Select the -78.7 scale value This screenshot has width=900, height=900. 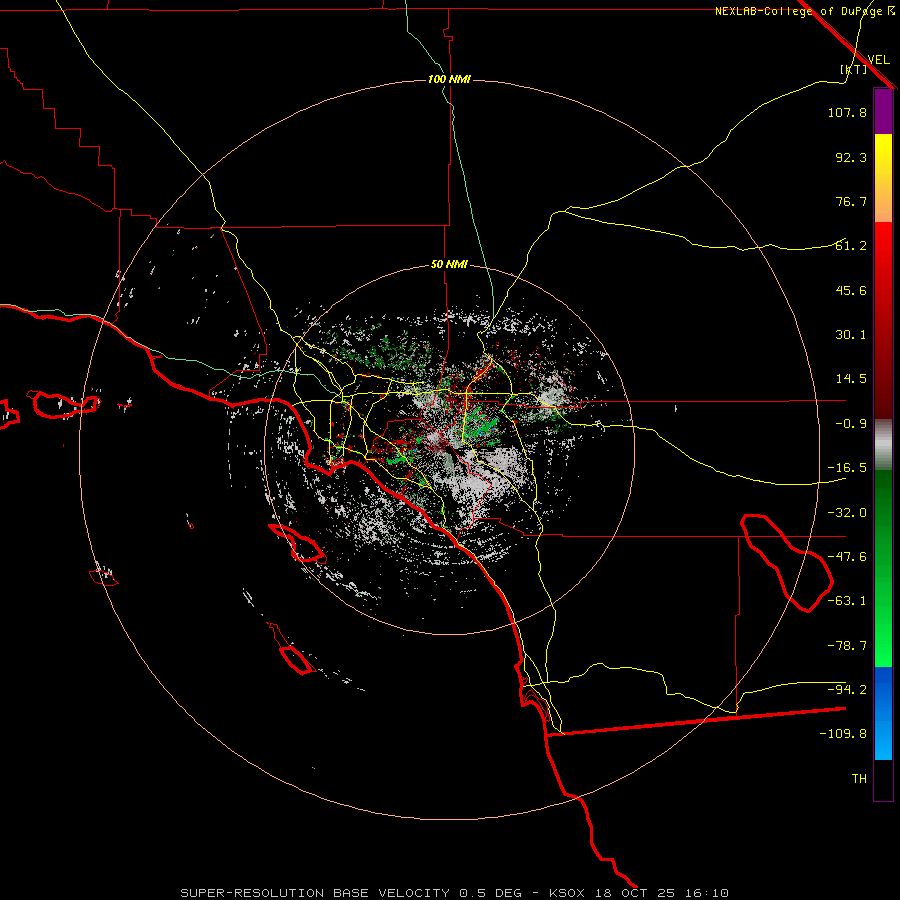pos(847,646)
